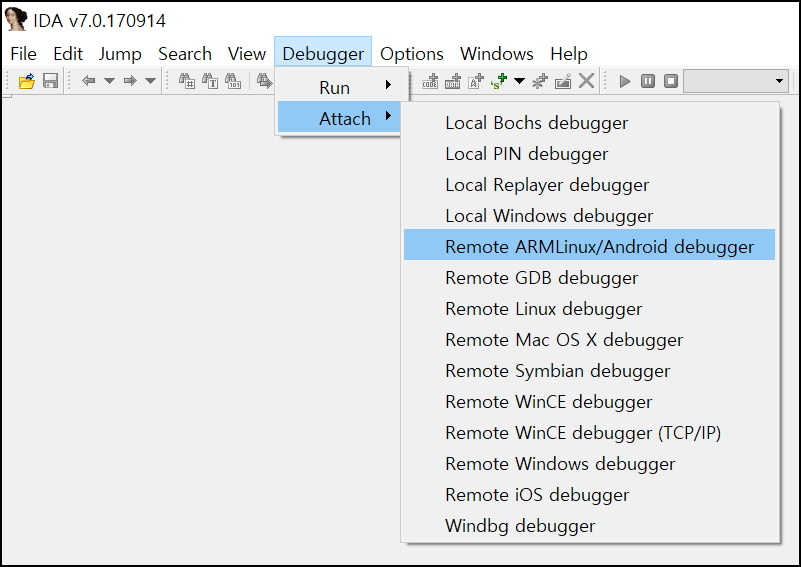Screen dimensions: 801x567
Task: Stop process with the stop button
Action: (671, 81)
